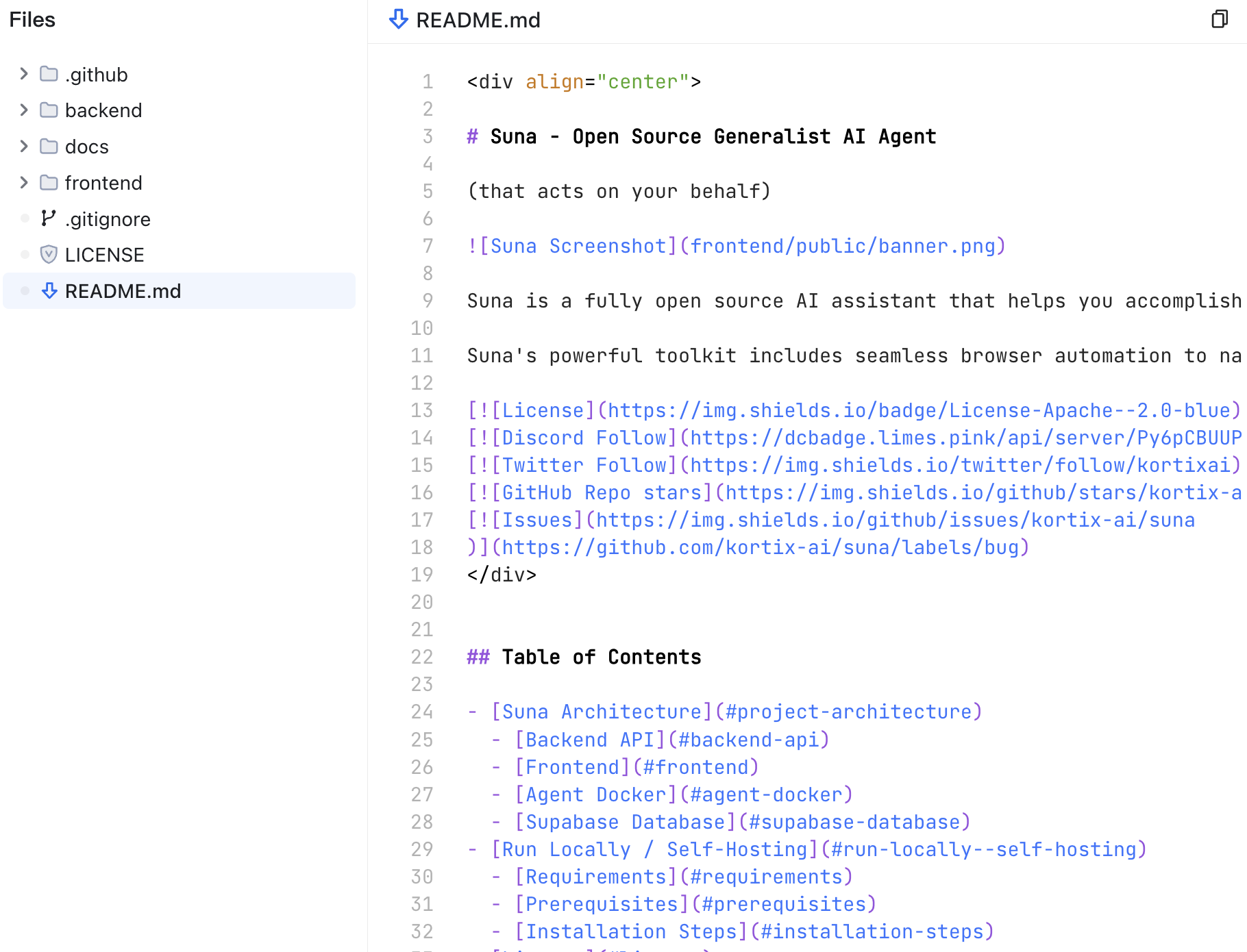
Task: Click the Twitter Follow badge link
Action: [x=854, y=465]
